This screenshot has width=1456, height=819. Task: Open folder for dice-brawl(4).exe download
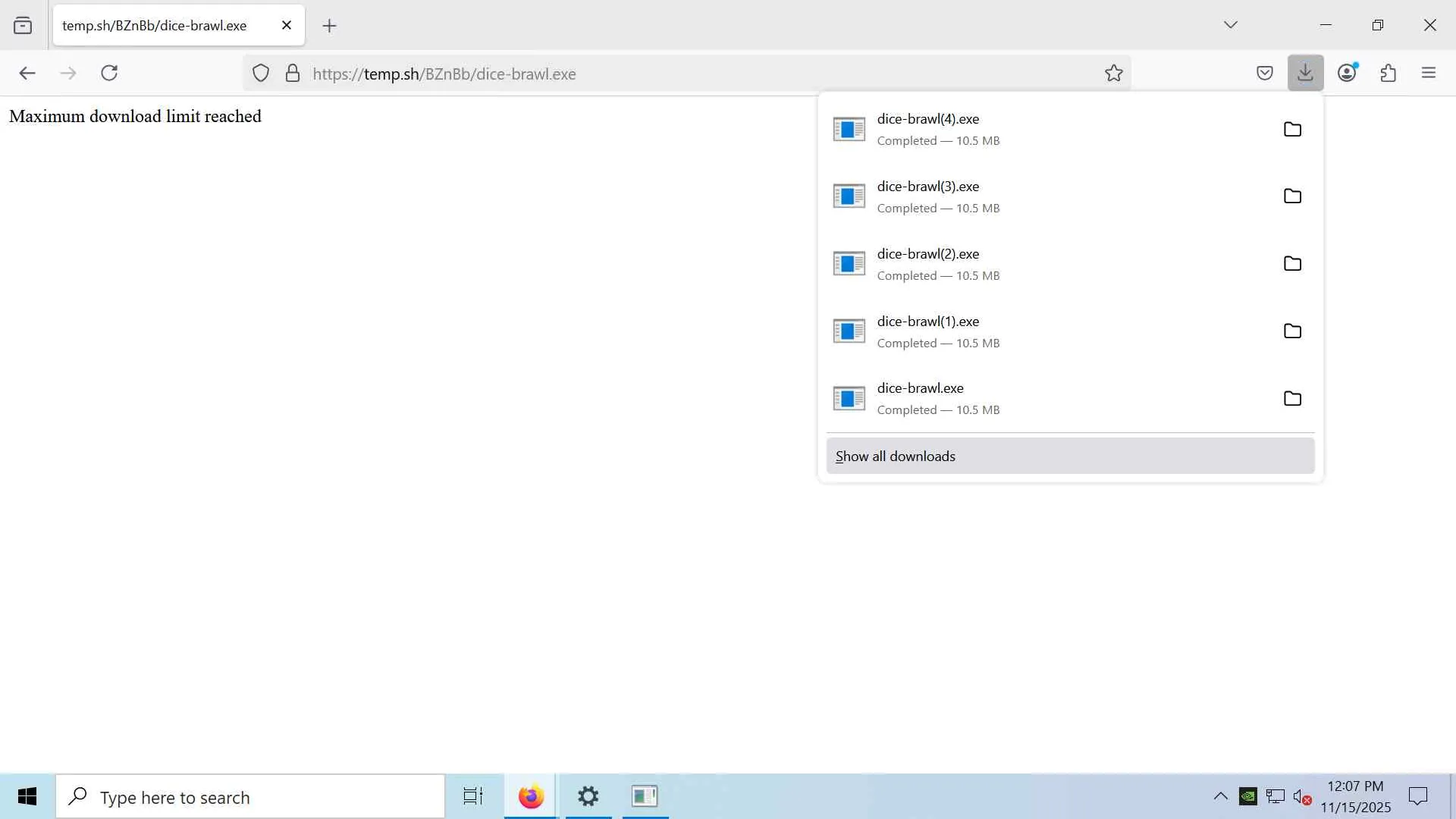click(x=1292, y=129)
